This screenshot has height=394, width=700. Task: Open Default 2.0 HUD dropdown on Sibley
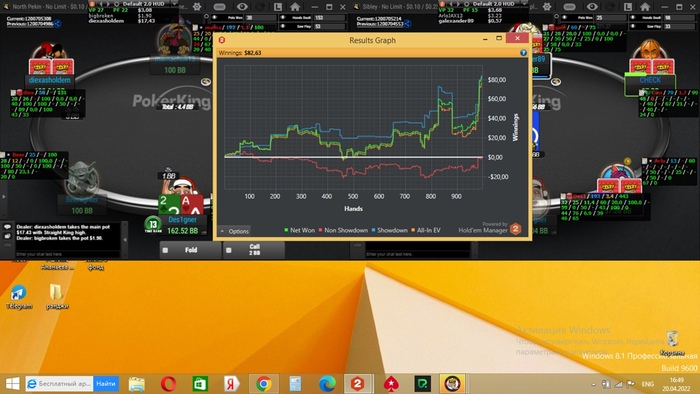[x=525, y=4]
